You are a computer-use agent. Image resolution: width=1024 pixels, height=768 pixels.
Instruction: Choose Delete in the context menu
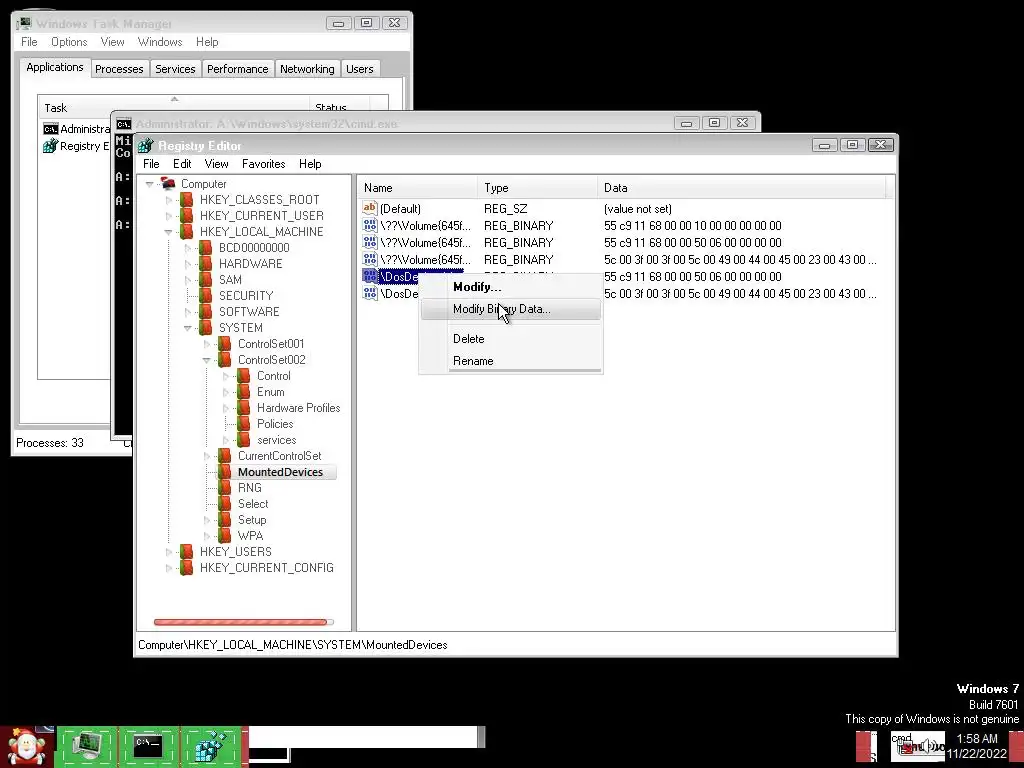pos(511,339)
